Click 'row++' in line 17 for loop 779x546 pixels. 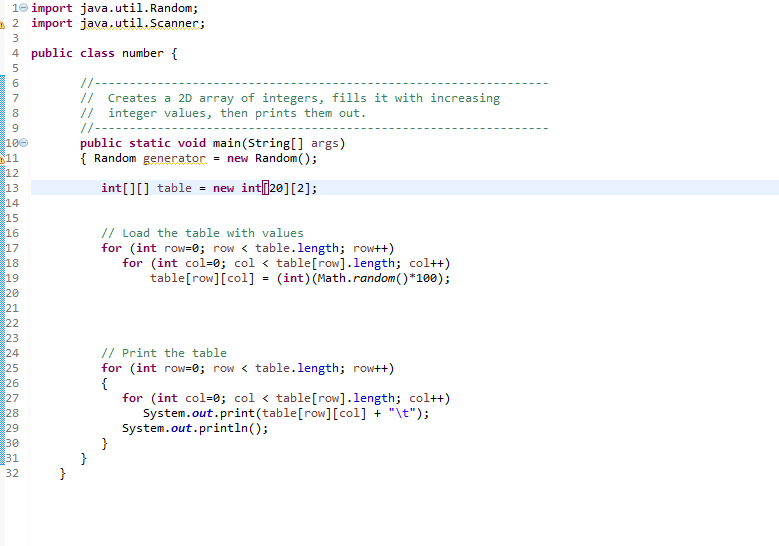pyautogui.click(x=371, y=248)
